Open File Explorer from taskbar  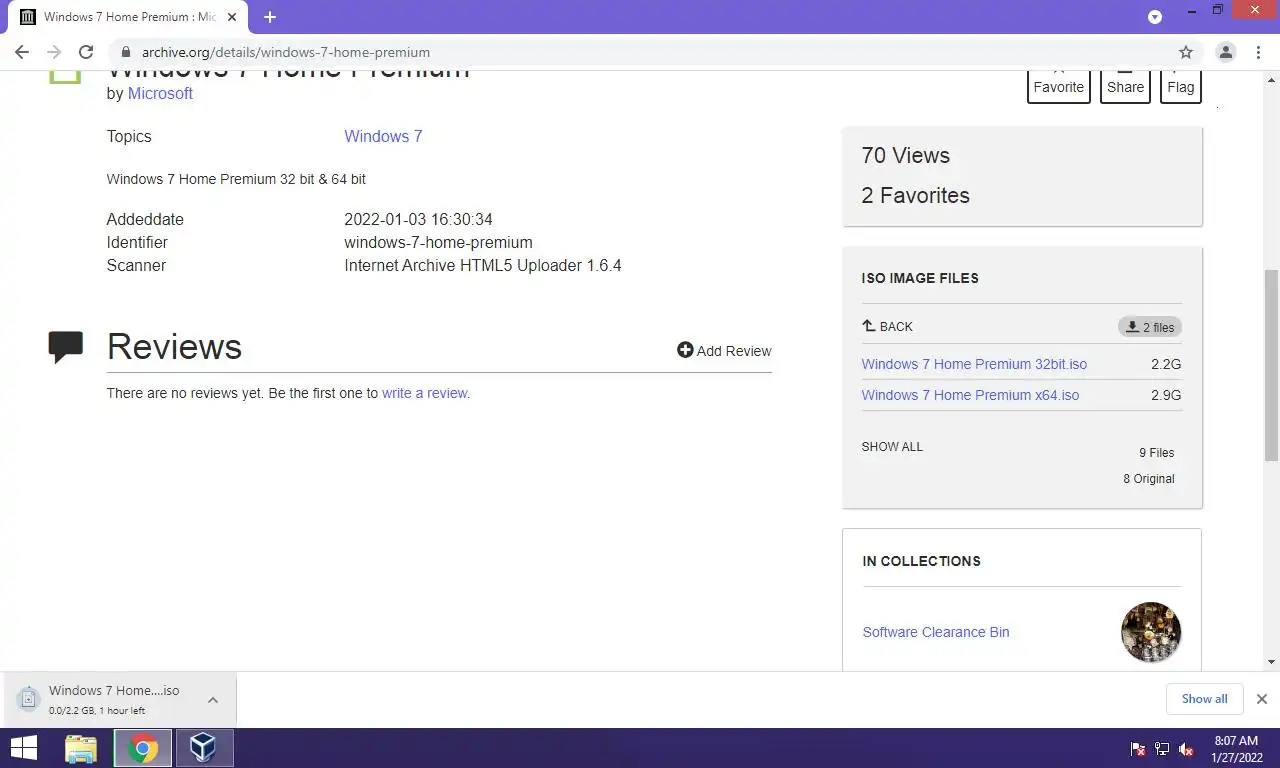[x=81, y=748]
